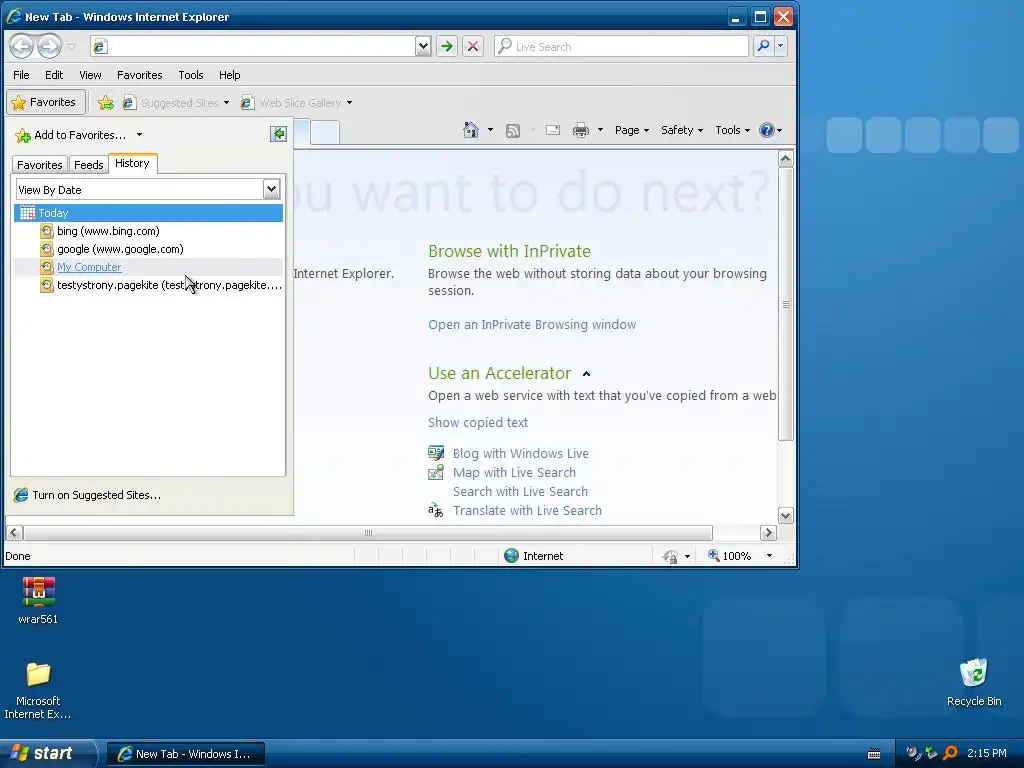Open the View By Date combo box
The image size is (1024, 768).
pyautogui.click(x=148, y=189)
